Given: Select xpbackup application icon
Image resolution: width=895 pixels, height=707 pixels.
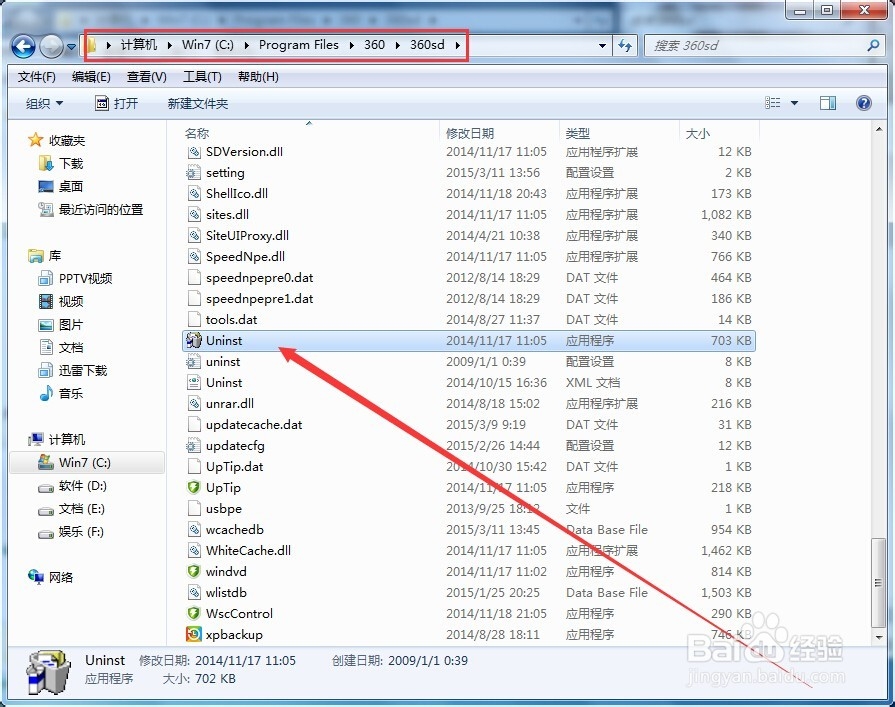Looking at the screenshot, I should (x=193, y=634).
